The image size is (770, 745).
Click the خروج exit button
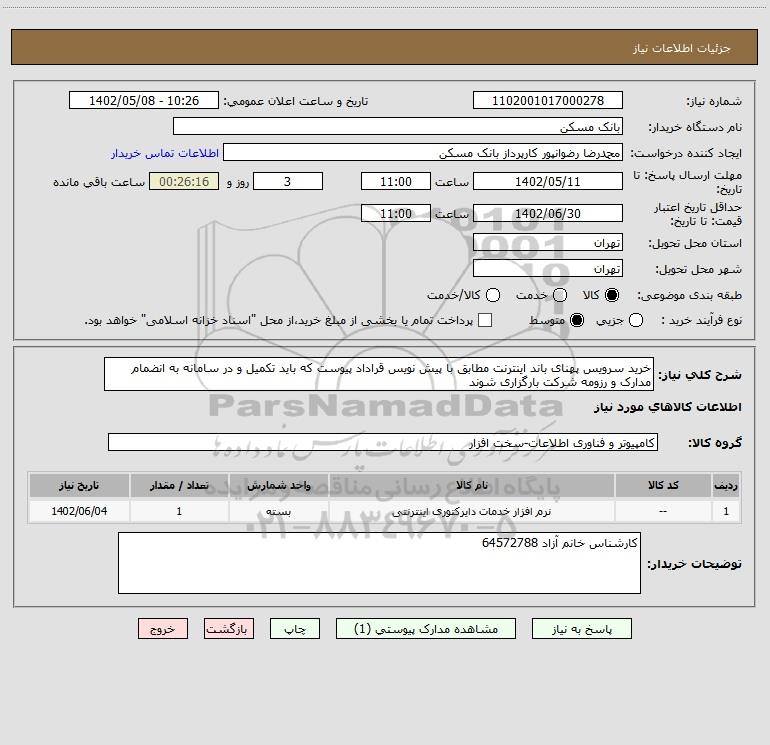point(163,629)
